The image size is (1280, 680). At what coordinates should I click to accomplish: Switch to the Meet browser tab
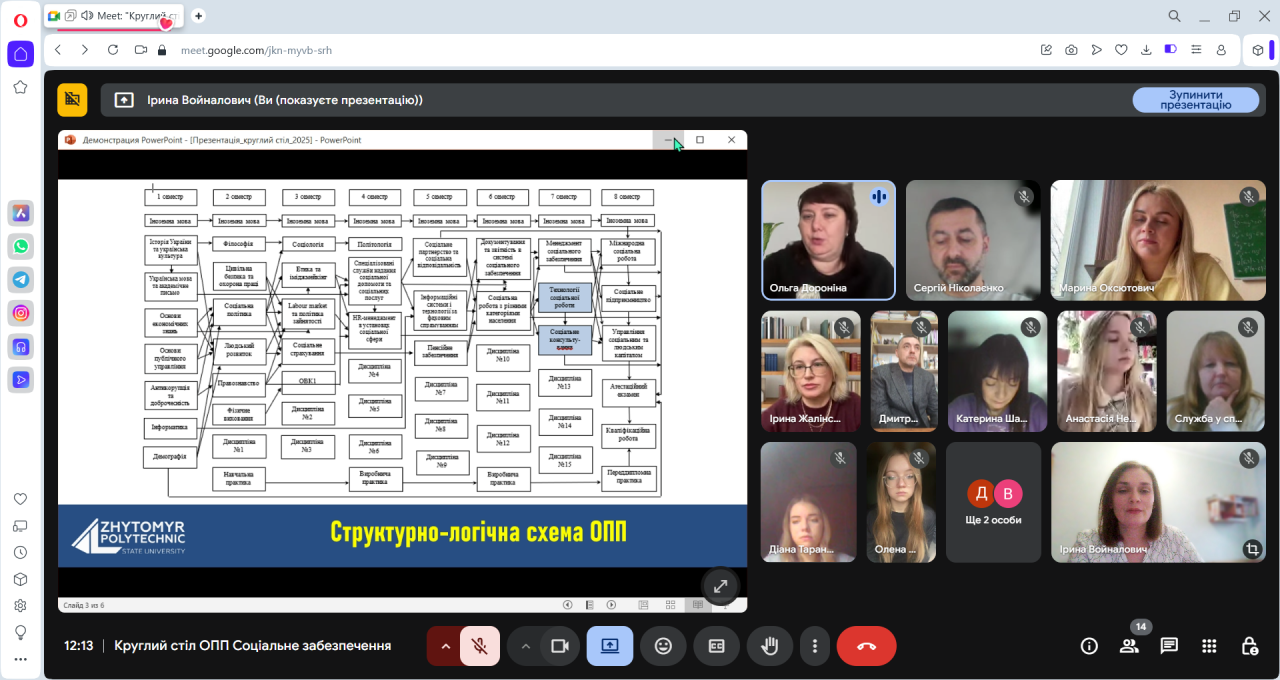(115, 16)
